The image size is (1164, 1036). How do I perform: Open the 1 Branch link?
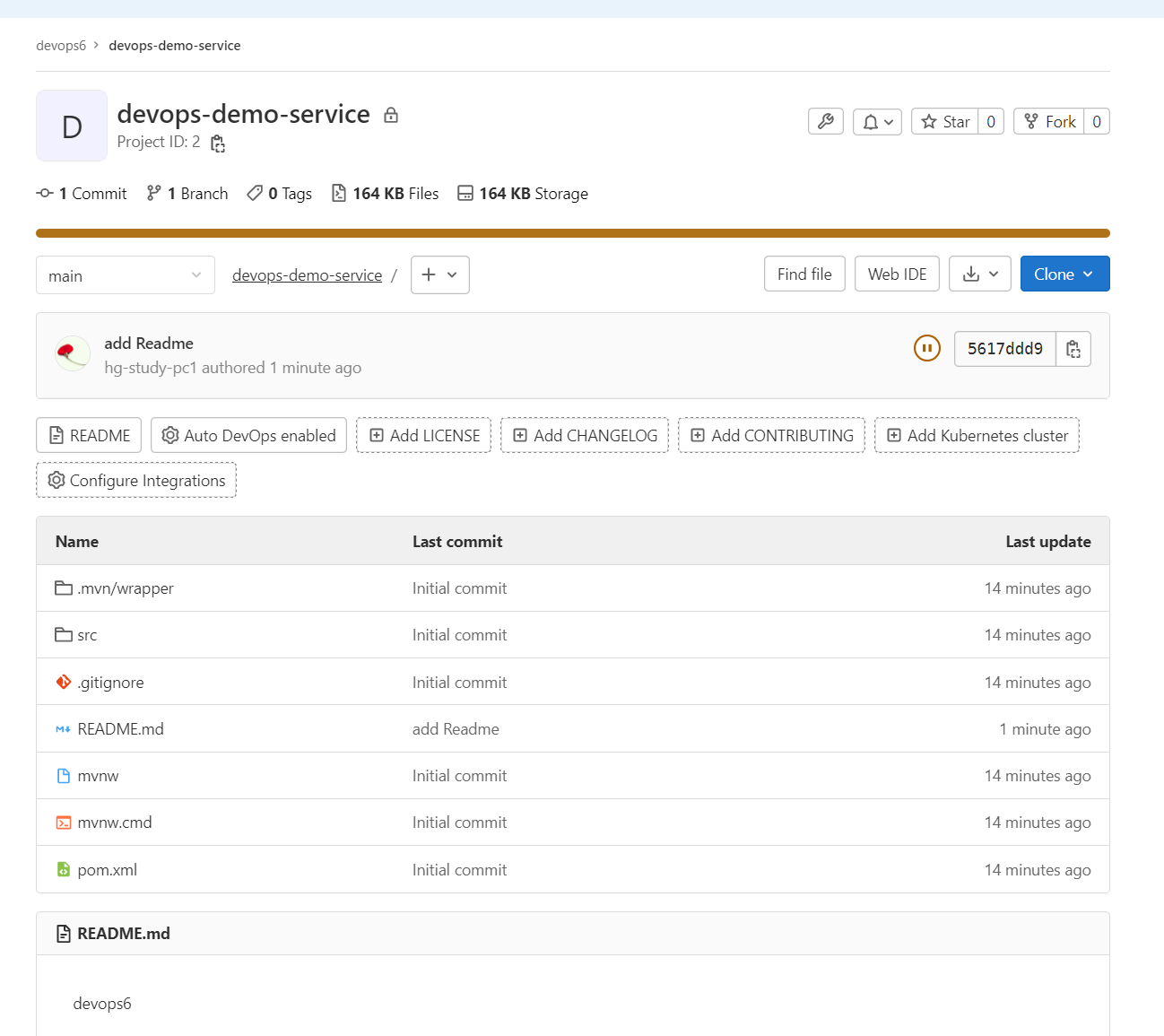point(187,194)
